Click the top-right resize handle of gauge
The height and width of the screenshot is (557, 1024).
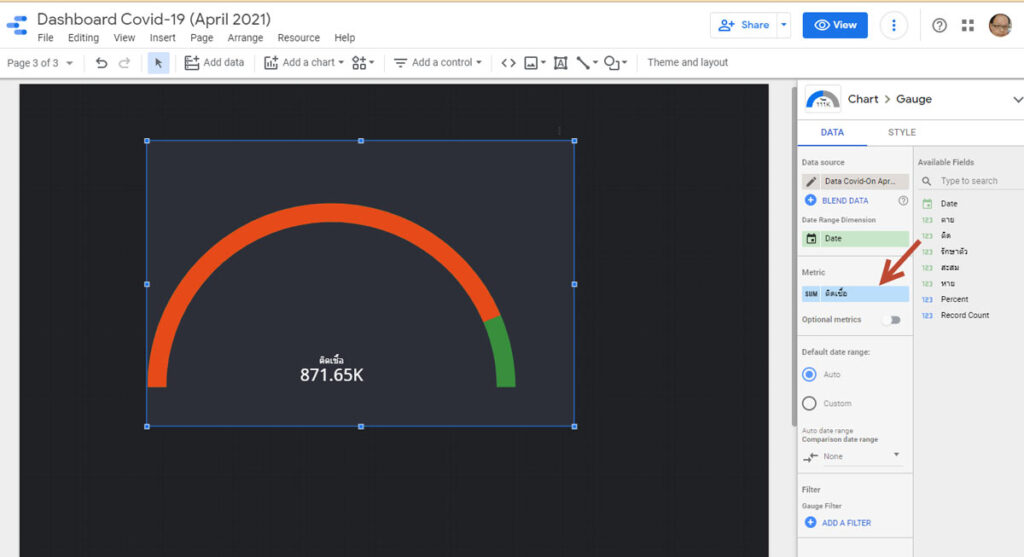[x=574, y=141]
